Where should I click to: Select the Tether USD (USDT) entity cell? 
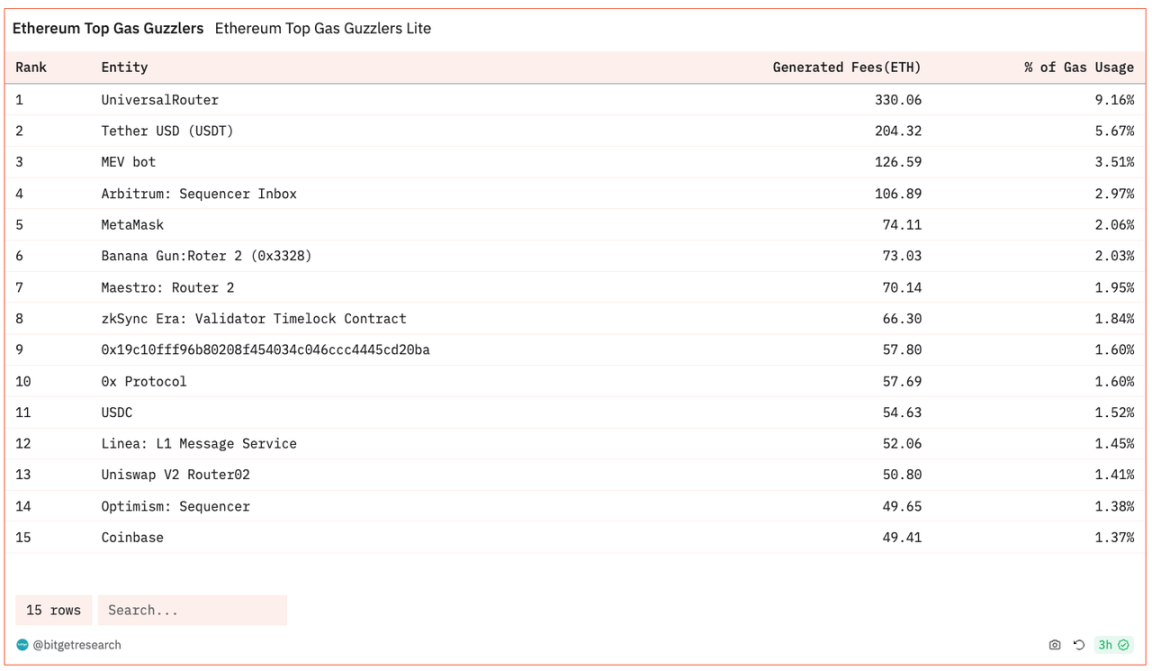click(x=167, y=131)
